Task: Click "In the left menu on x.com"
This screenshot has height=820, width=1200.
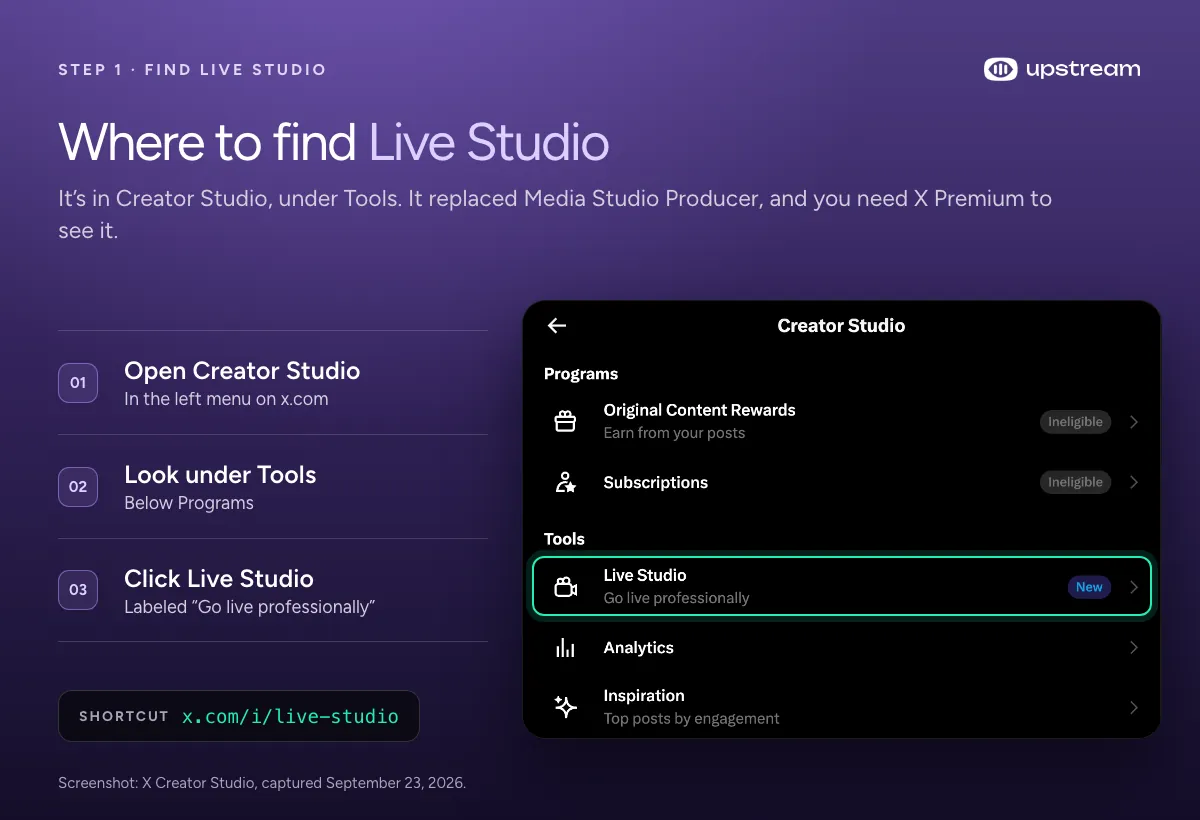Action: point(226,399)
